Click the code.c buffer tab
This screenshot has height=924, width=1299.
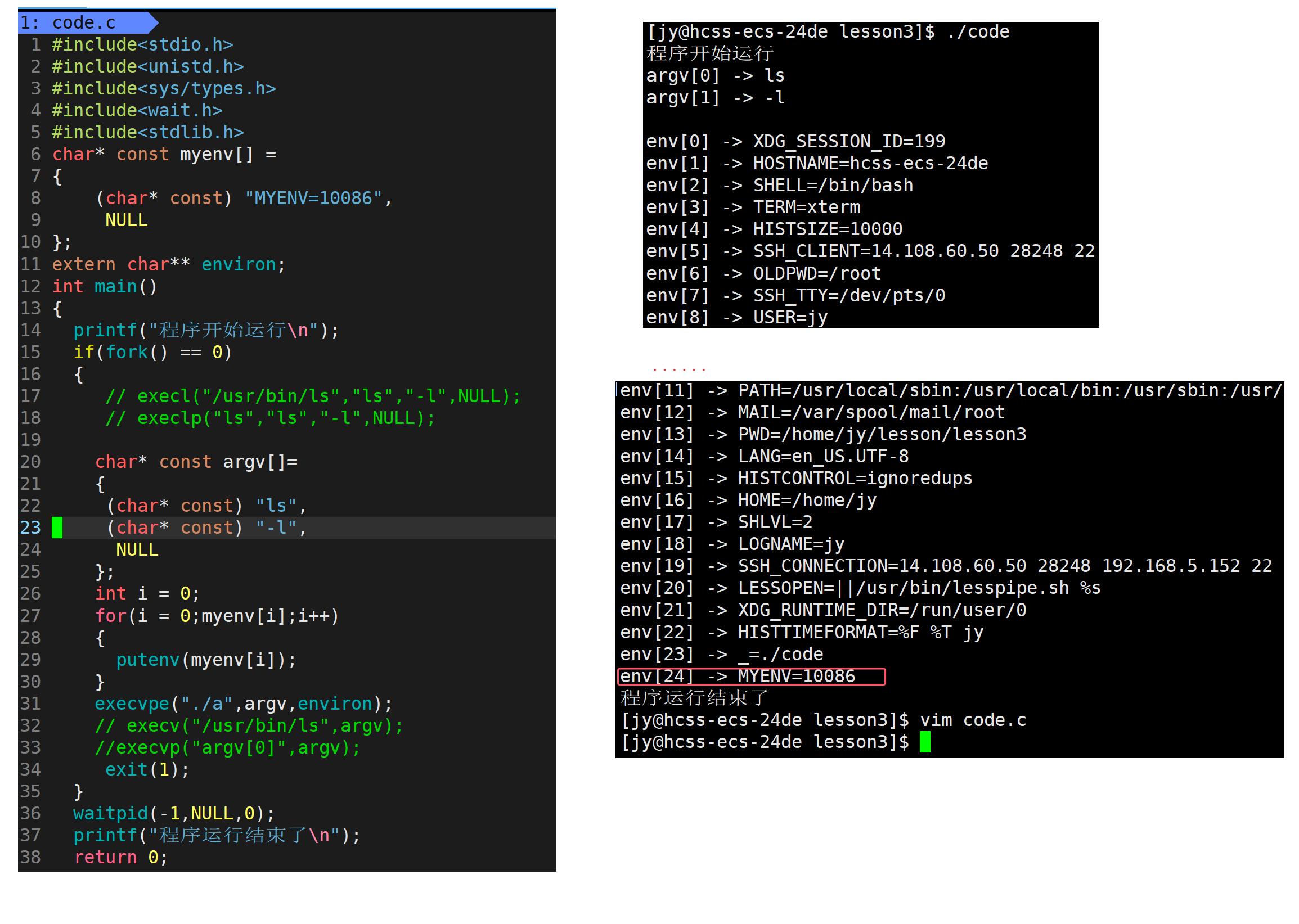coord(84,22)
